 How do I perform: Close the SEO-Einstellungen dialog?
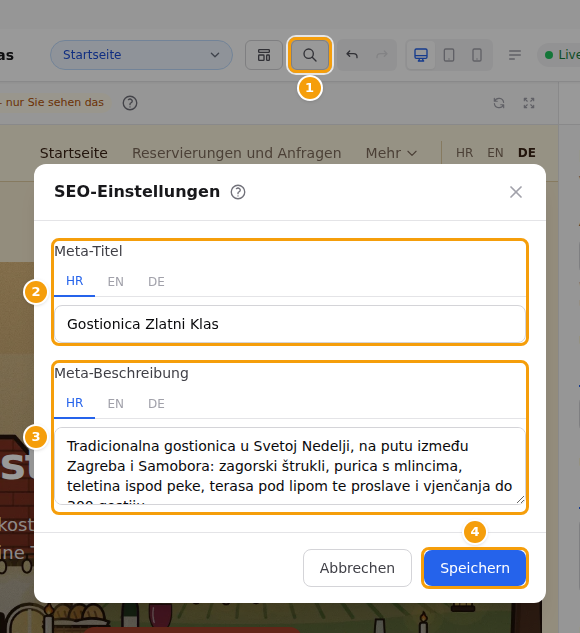click(x=516, y=192)
